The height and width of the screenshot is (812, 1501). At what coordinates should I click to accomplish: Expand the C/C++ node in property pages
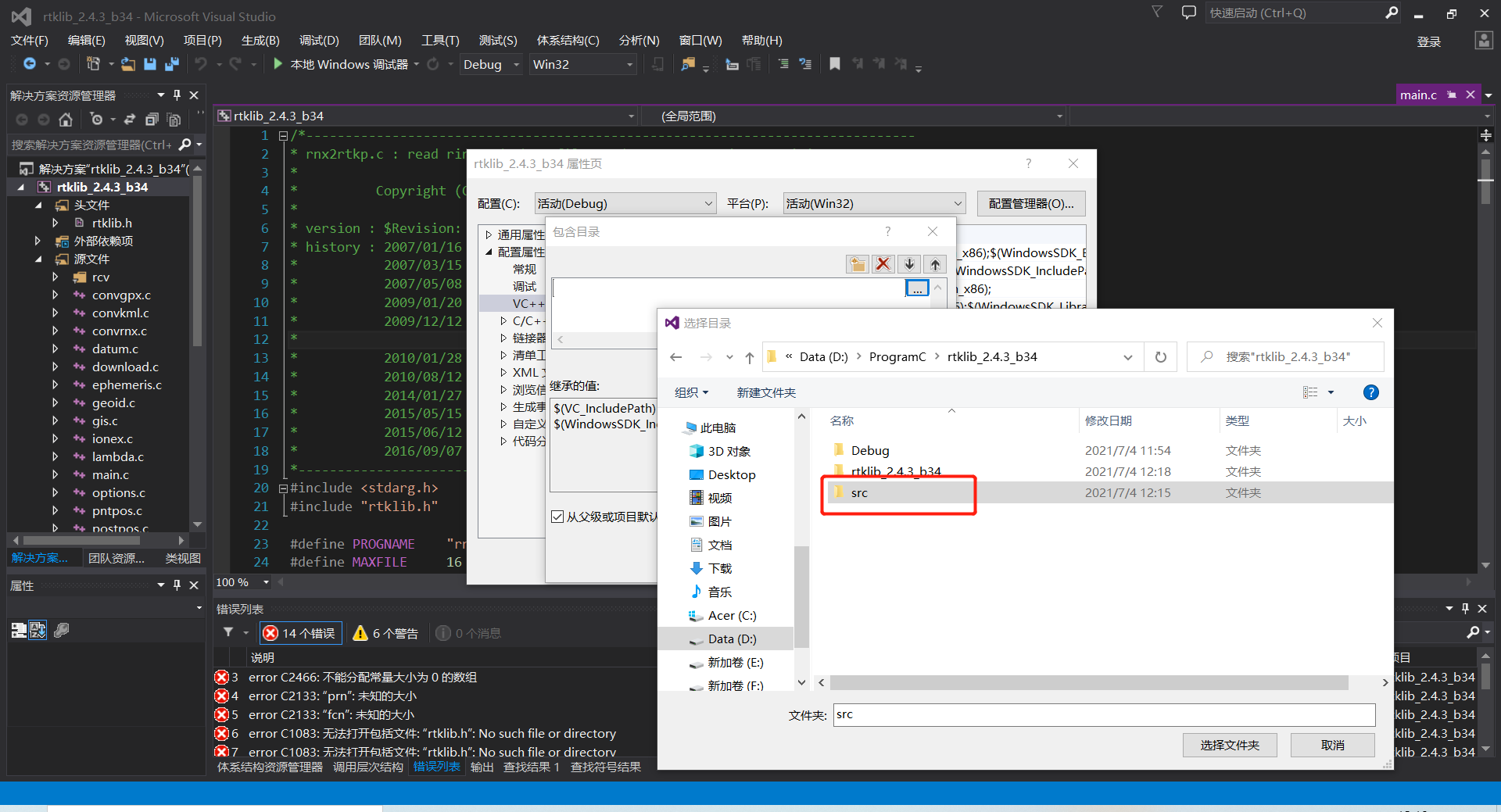(x=503, y=320)
